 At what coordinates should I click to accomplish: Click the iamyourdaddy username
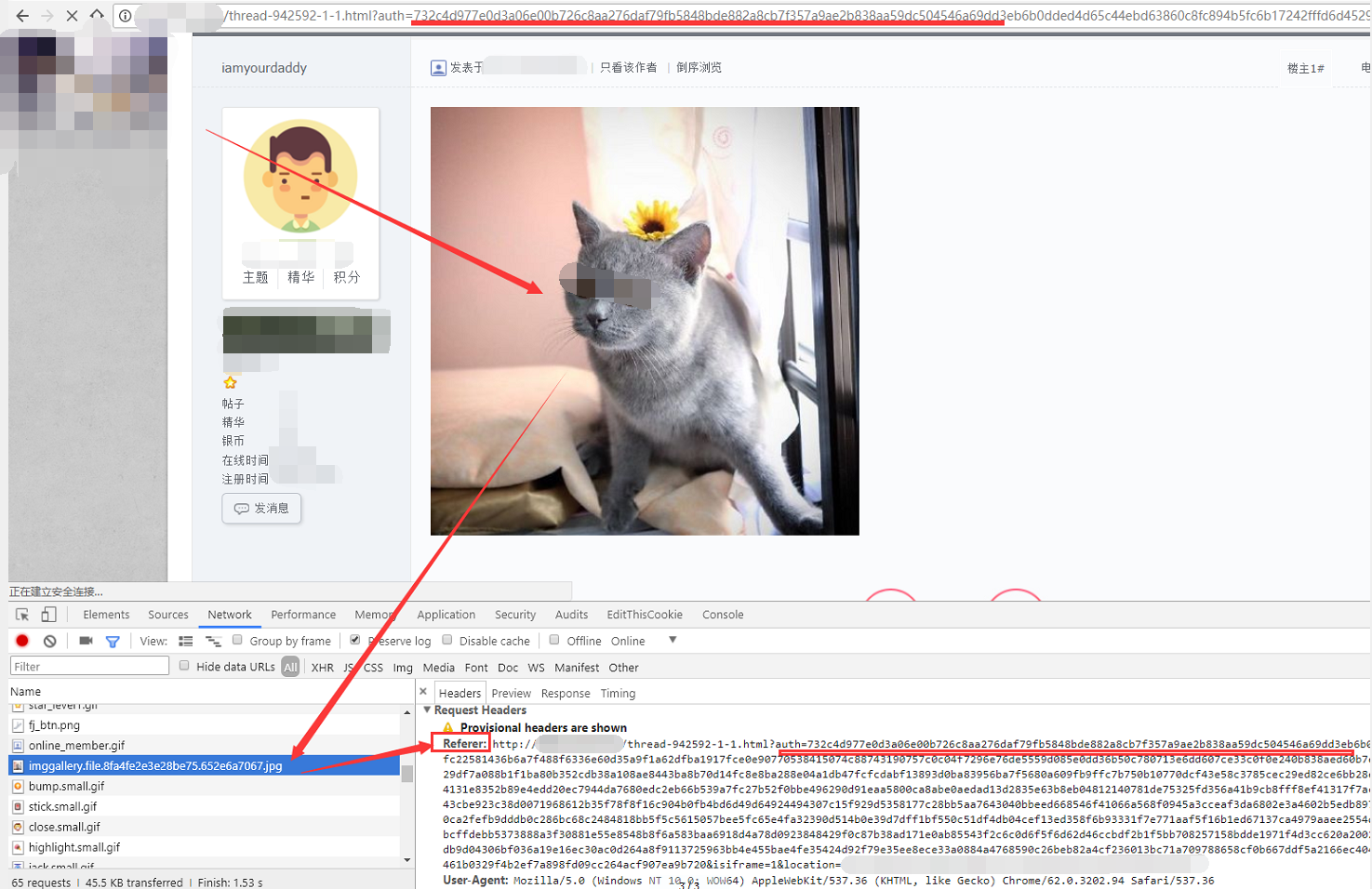click(x=264, y=68)
